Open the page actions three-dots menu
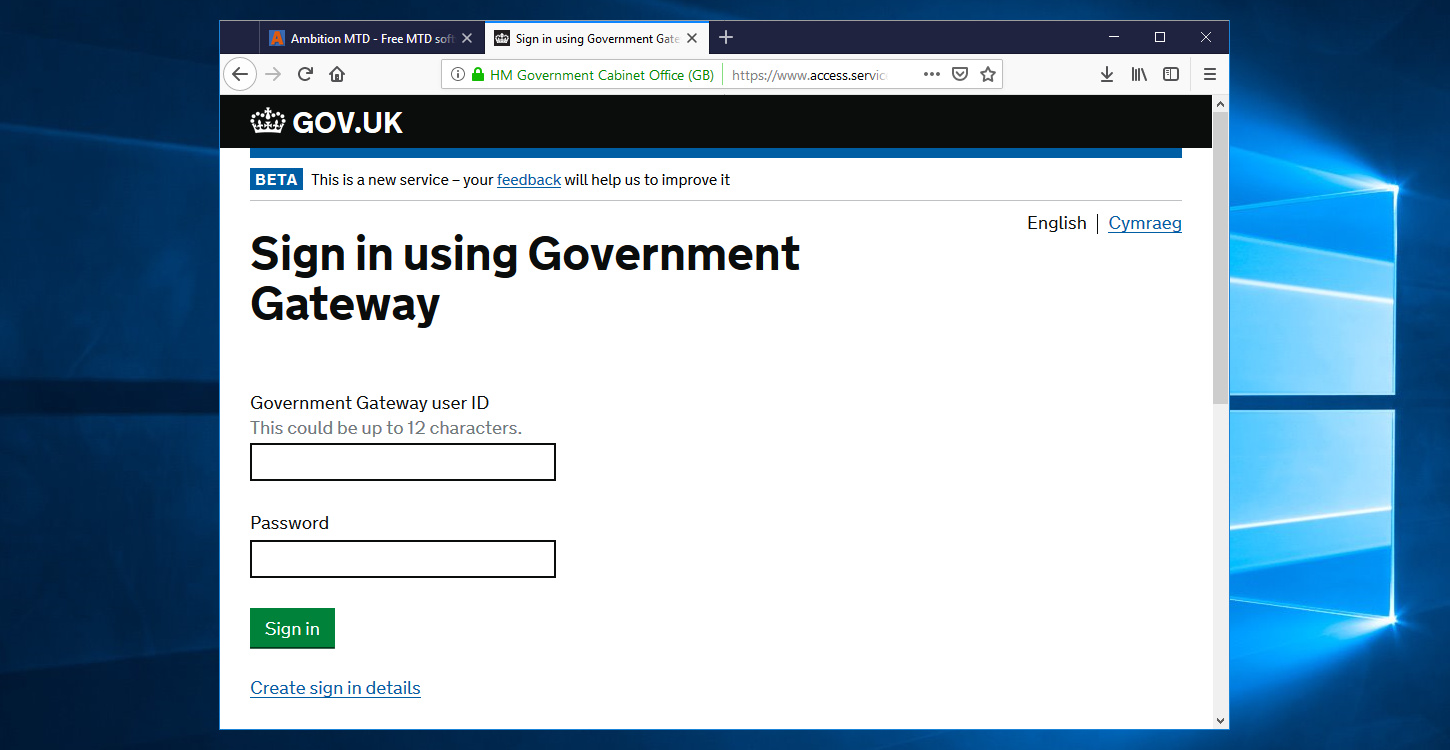The height and width of the screenshot is (750, 1450). (x=931, y=74)
